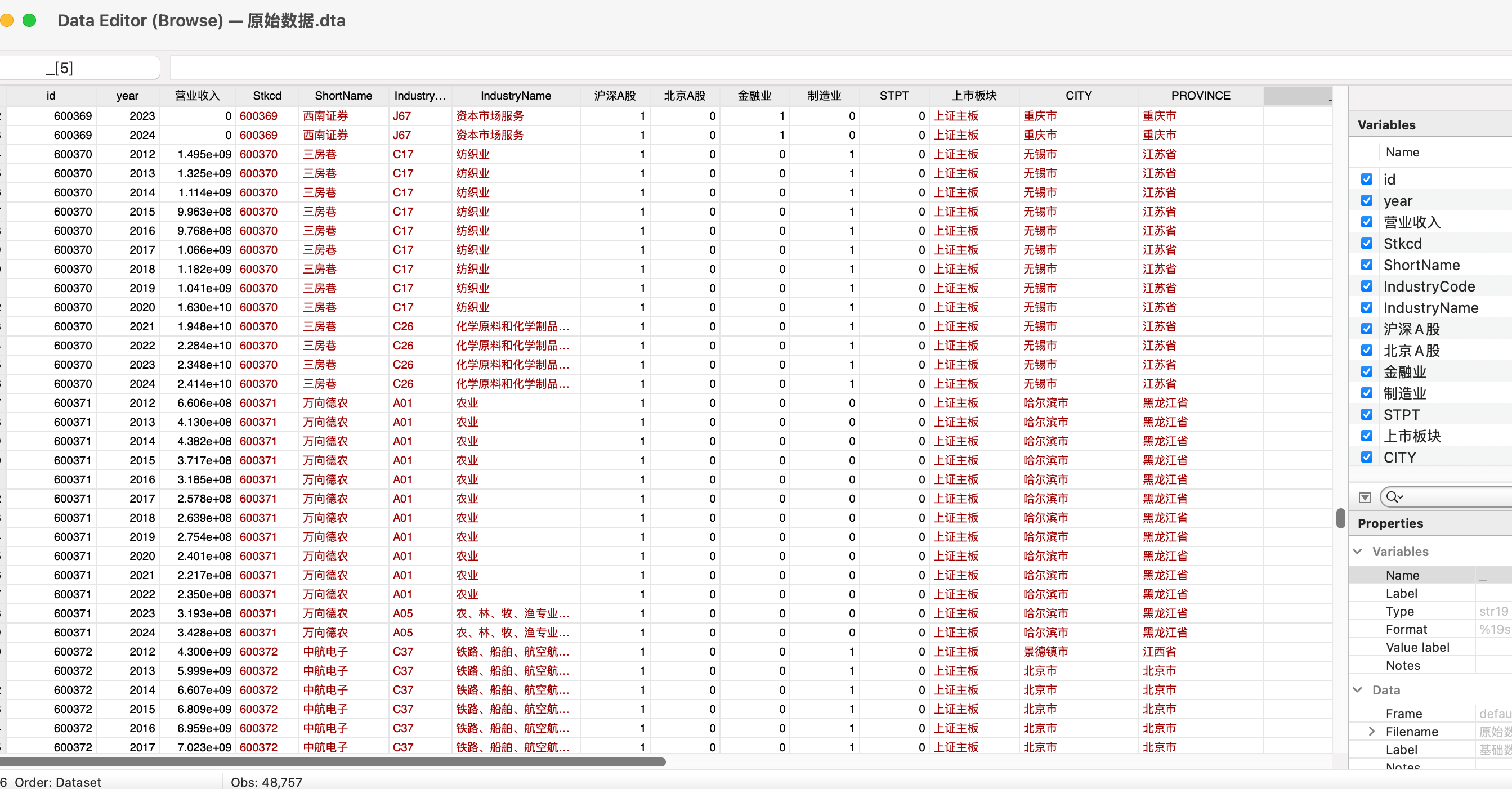This screenshot has height=789, width=1512.
Task: Uncheck the id variable checkbox
Action: pyautogui.click(x=1366, y=180)
